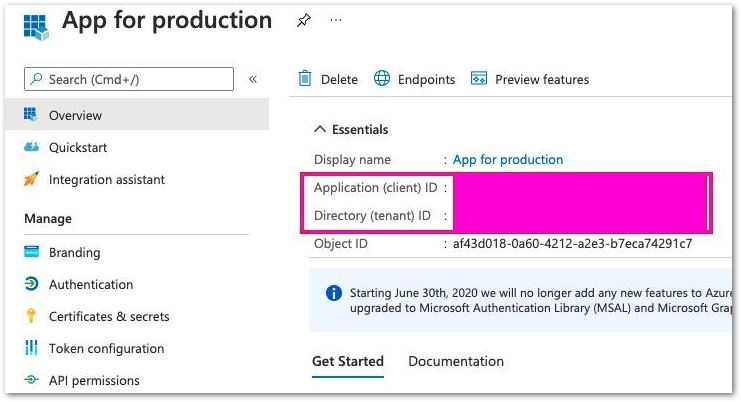Click the Object ID value af43d018-0a60-4212-a2e3-b7eca74291c7
741x402 pixels.
572,244
